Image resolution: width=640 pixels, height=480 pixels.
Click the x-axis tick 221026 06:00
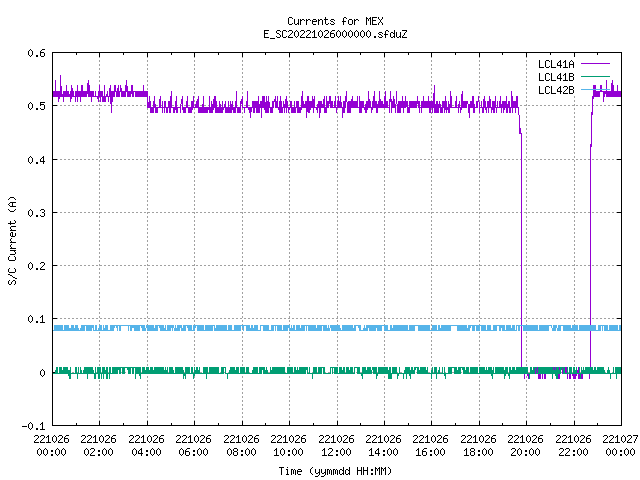pos(193,446)
